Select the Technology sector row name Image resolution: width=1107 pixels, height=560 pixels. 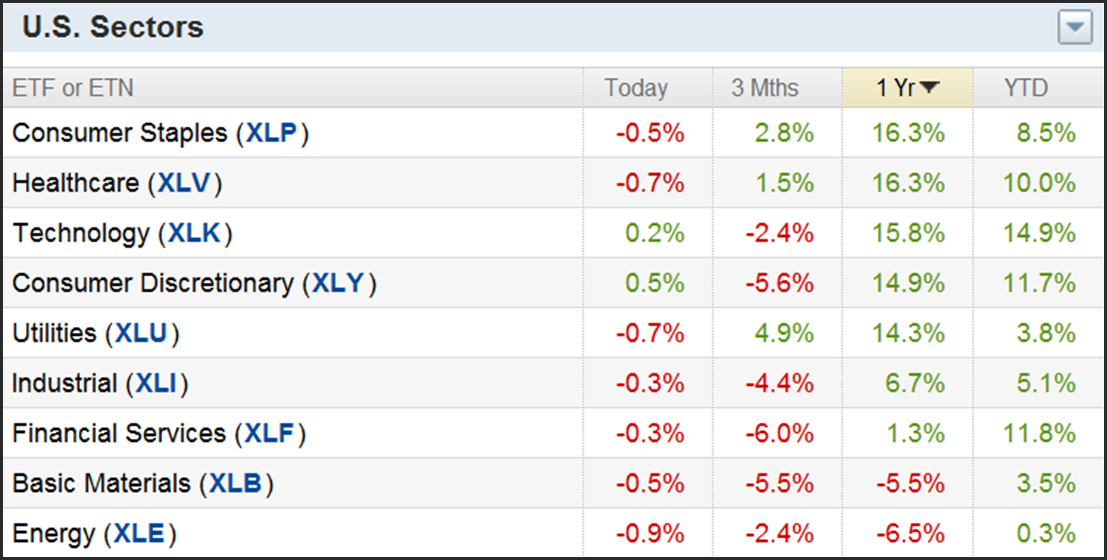pyautogui.click(x=81, y=233)
